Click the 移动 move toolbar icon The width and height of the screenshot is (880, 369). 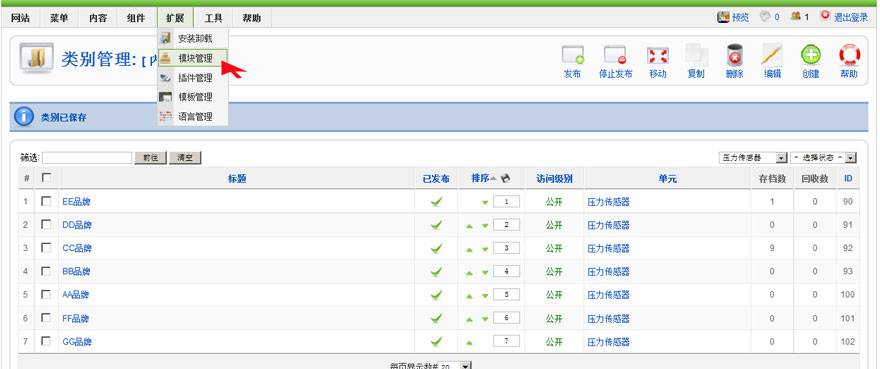658,56
